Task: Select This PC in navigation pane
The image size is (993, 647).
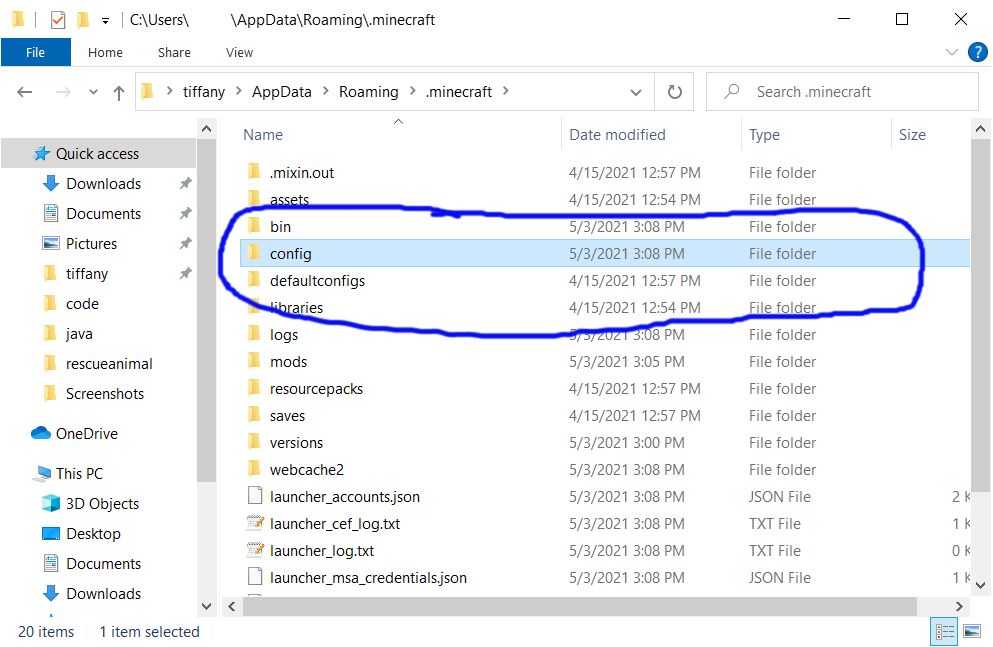Action: (x=79, y=474)
